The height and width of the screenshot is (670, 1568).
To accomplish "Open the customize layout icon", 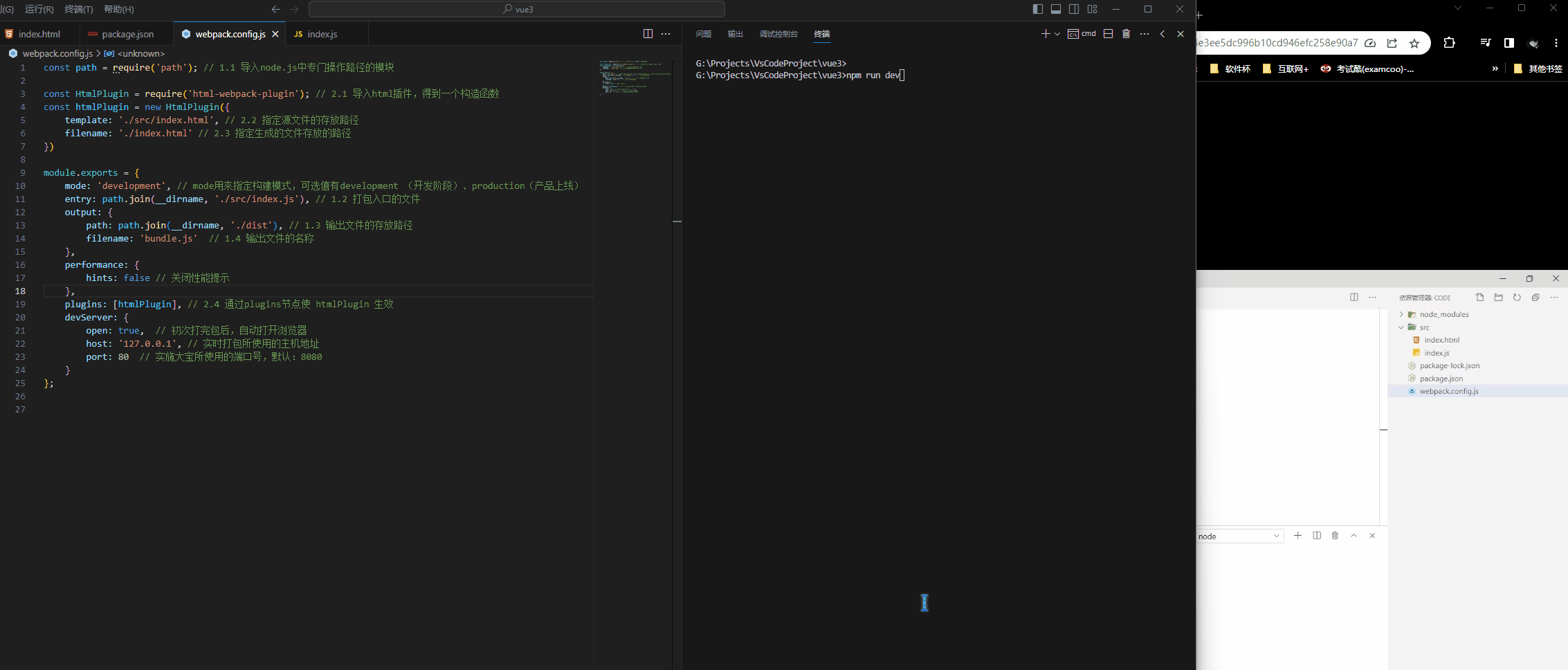I will [1093, 9].
